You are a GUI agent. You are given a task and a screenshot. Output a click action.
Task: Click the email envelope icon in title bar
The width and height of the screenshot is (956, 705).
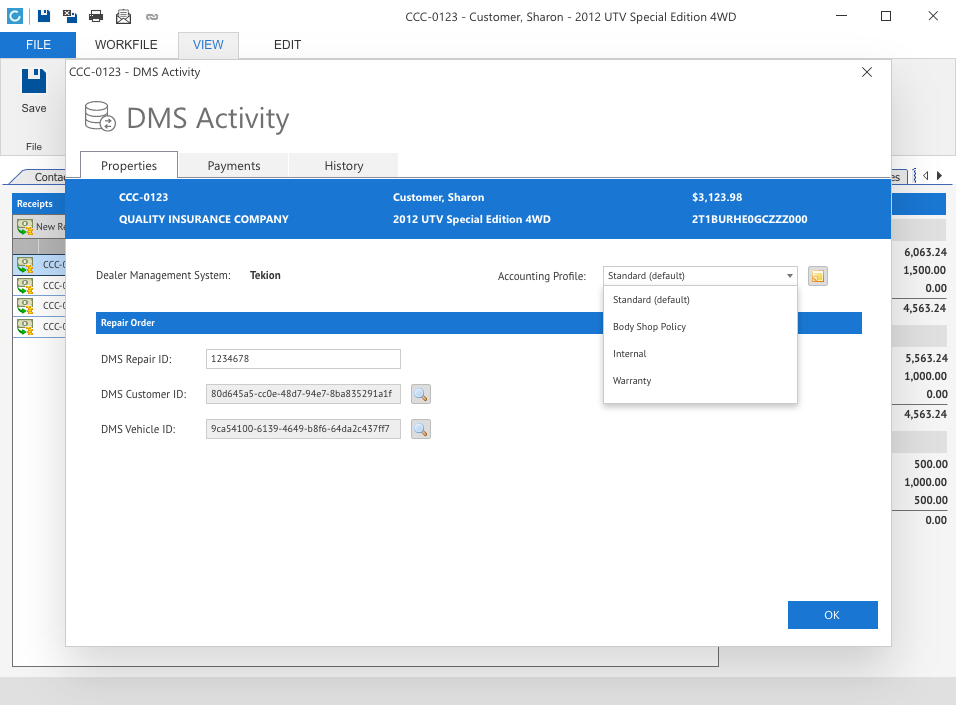click(x=123, y=16)
